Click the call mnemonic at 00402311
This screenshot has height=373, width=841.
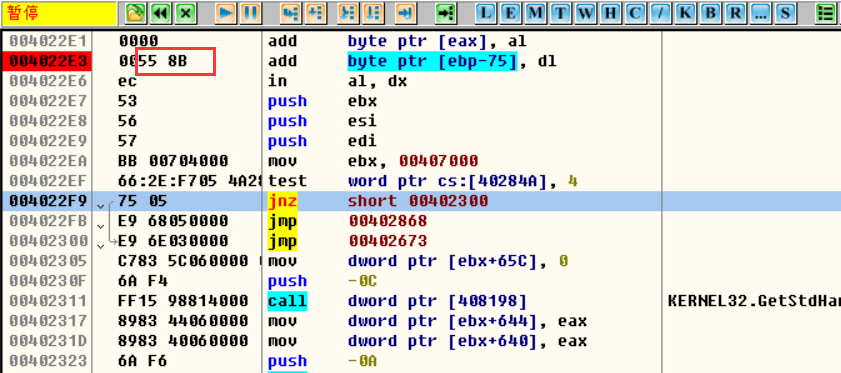pyautogui.click(x=287, y=301)
